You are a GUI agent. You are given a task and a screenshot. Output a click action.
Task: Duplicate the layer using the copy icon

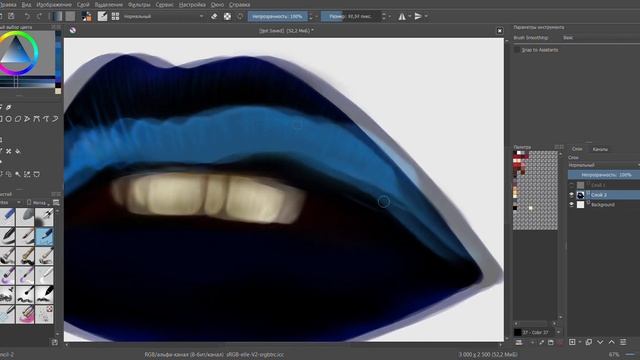pyautogui.click(x=589, y=342)
